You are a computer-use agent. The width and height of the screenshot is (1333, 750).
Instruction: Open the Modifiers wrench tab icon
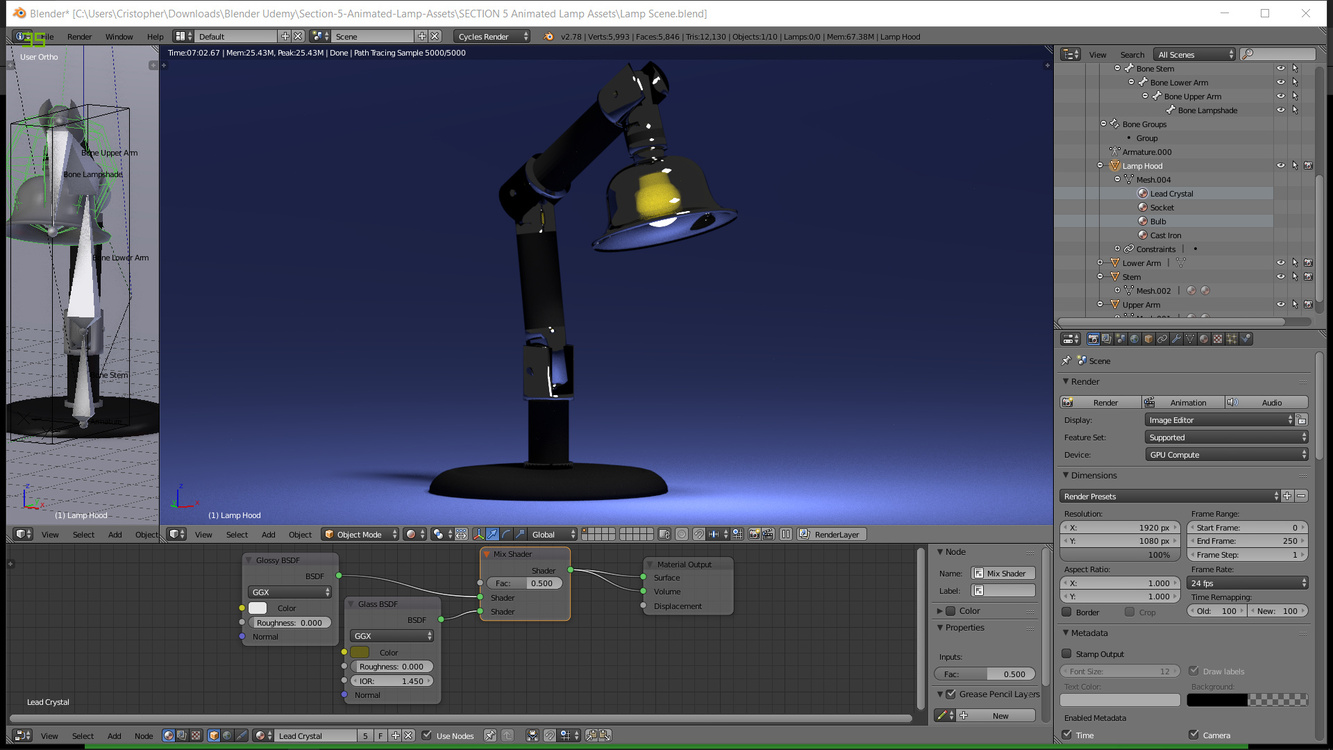[1176, 339]
